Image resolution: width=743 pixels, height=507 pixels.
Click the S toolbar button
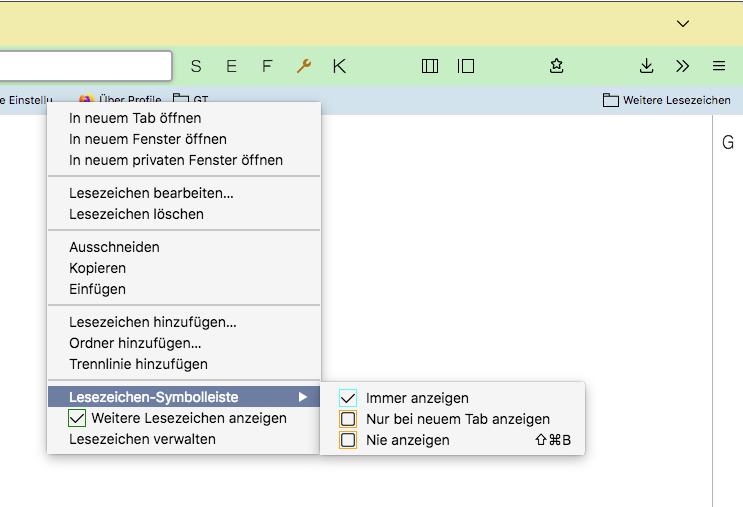point(196,66)
